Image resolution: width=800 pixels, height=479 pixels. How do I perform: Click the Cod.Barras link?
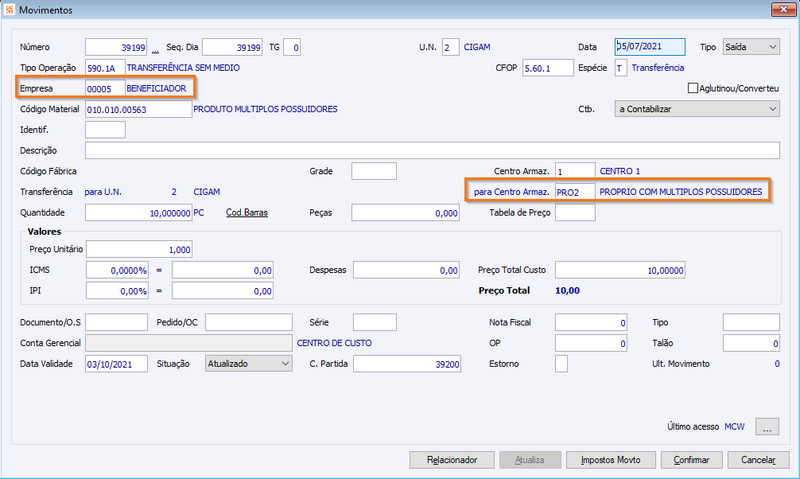tap(246, 213)
